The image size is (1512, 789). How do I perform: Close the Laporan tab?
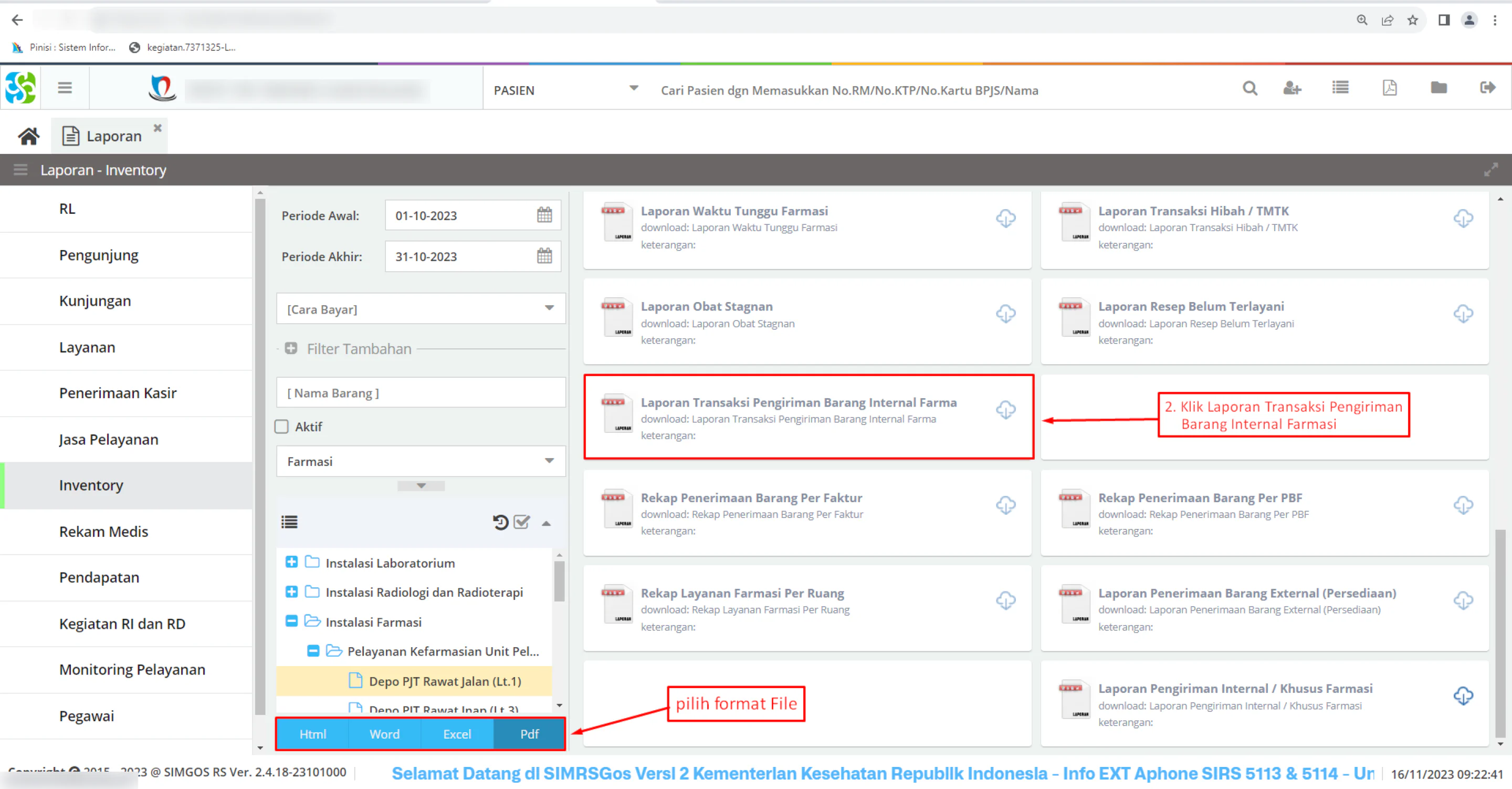tap(157, 128)
